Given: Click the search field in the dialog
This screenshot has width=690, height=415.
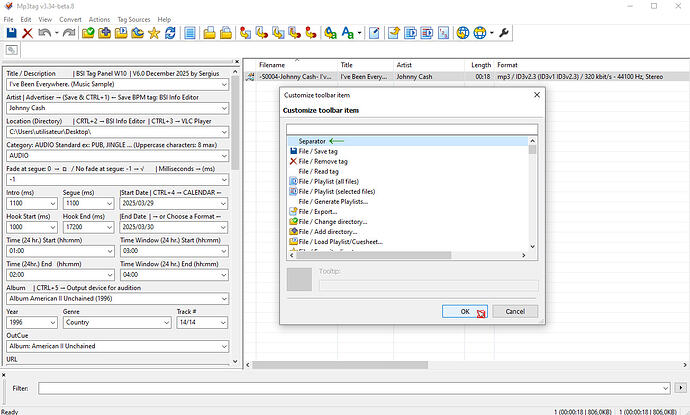Looking at the screenshot, I should (412, 129).
